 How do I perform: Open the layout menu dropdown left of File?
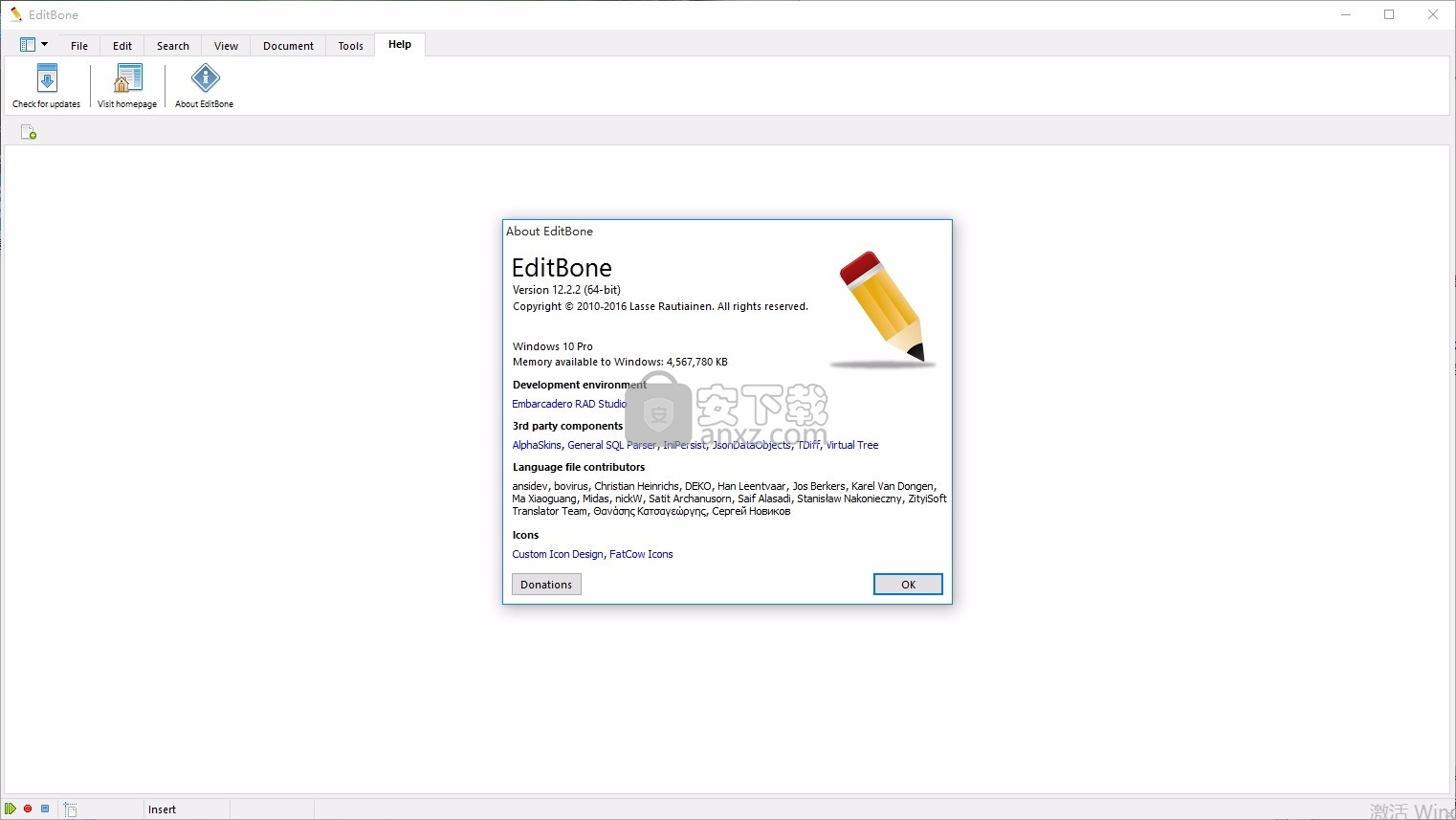coord(34,45)
